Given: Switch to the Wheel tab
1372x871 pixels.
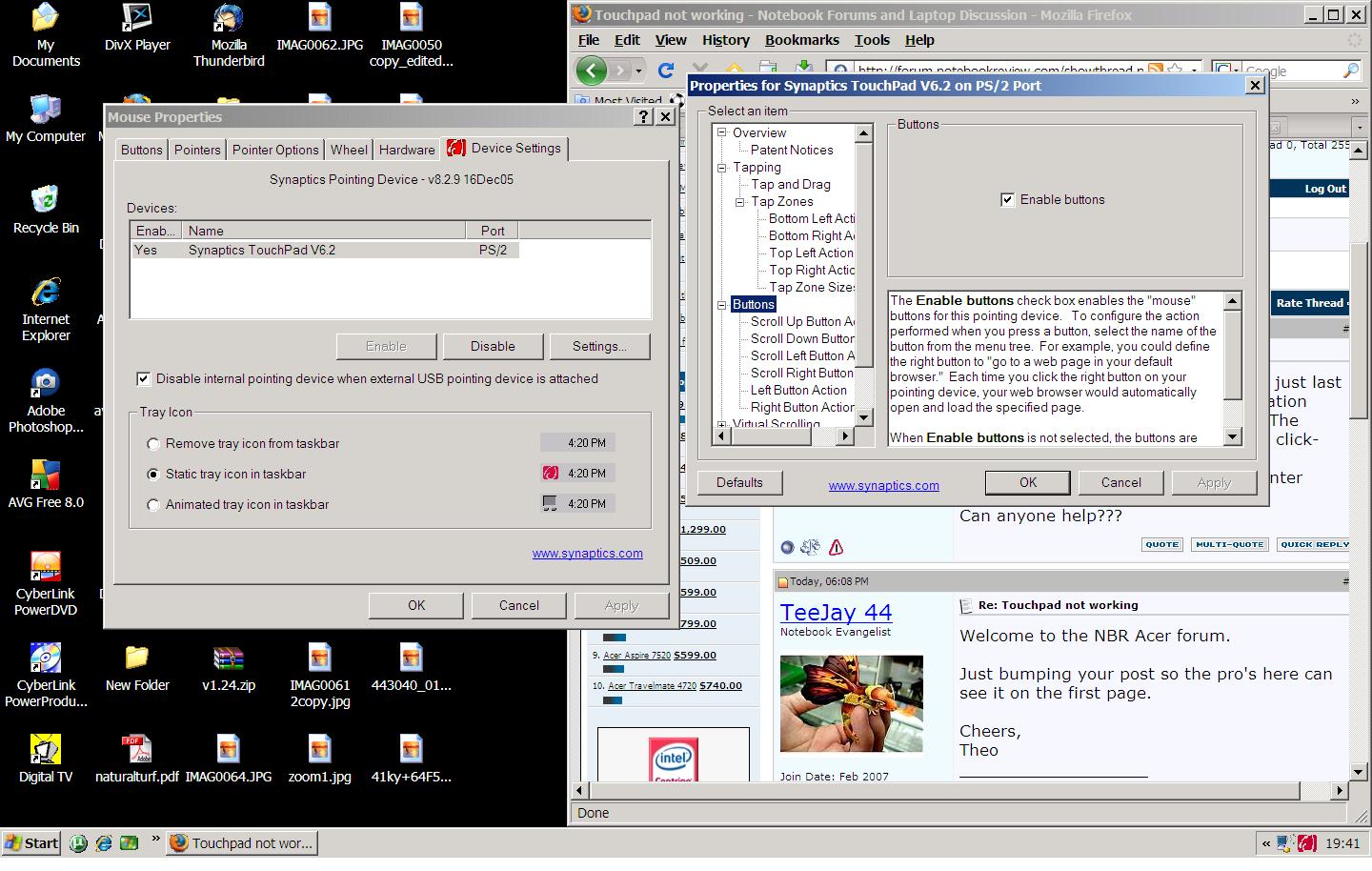Looking at the screenshot, I should 349,150.
